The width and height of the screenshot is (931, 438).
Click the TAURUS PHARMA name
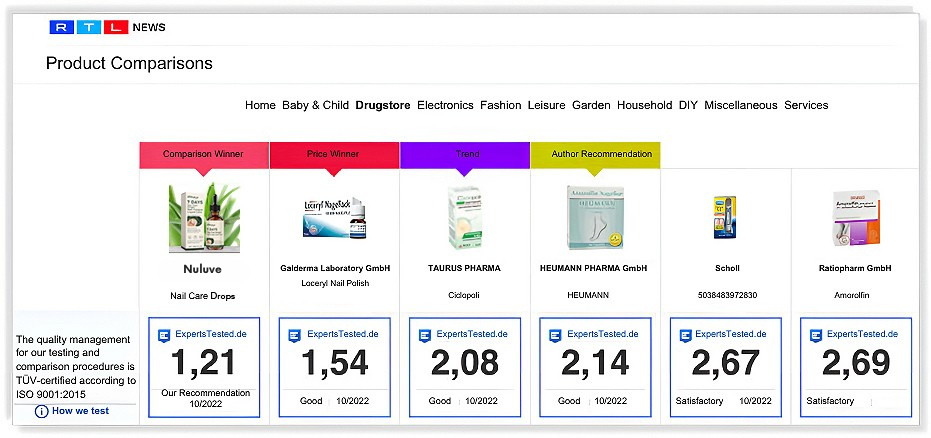pos(464,268)
